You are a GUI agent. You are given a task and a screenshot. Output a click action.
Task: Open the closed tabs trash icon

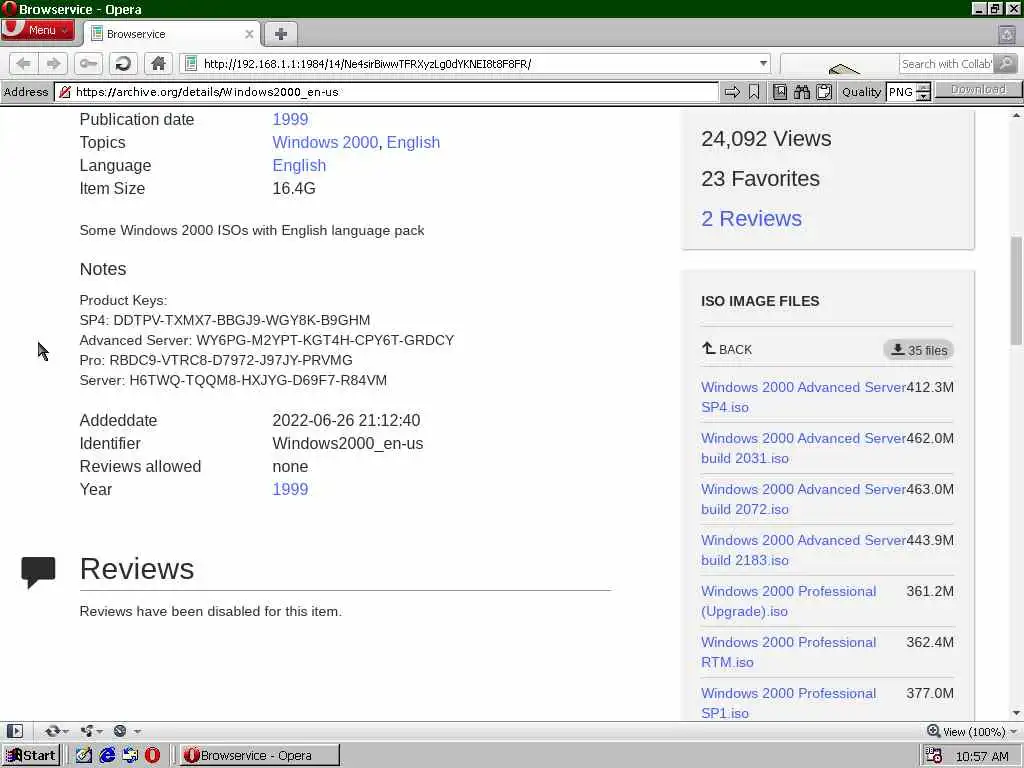(x=1007, y=34)
